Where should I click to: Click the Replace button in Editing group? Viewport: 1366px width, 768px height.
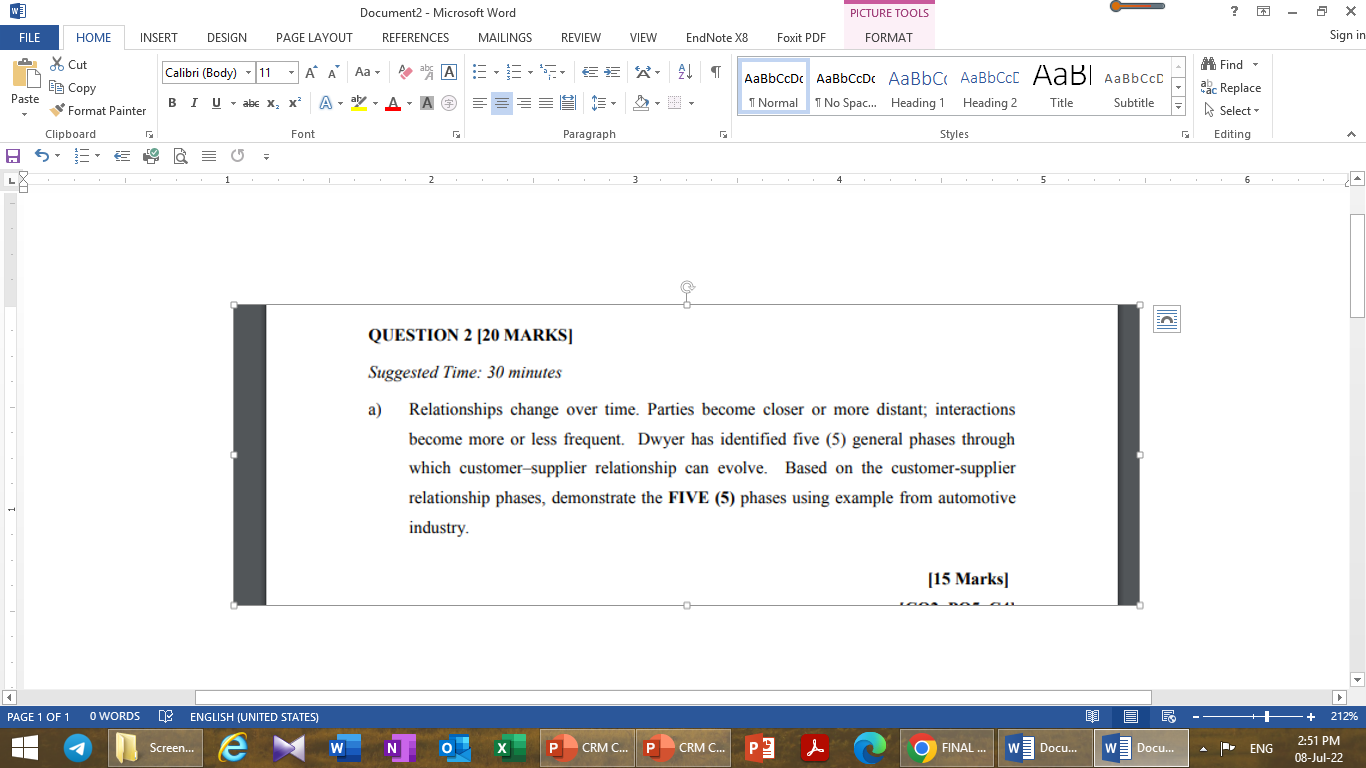click(x=1229, y=87)
